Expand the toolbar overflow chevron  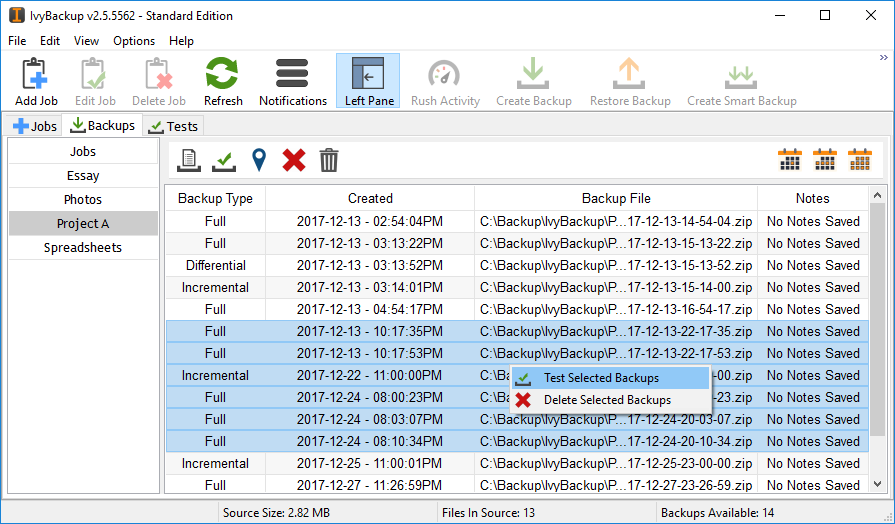884,58
